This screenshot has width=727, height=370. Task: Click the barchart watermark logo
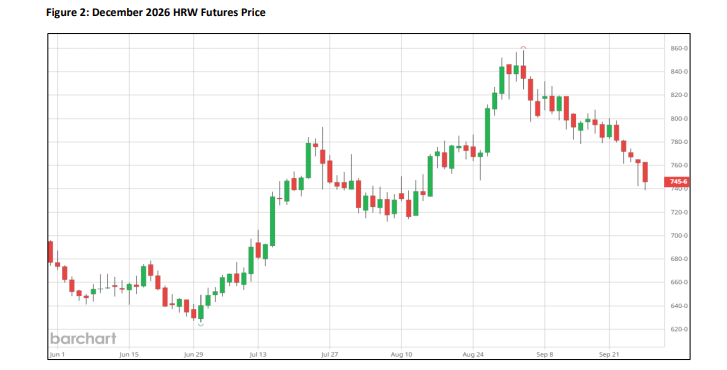(83, 338)
